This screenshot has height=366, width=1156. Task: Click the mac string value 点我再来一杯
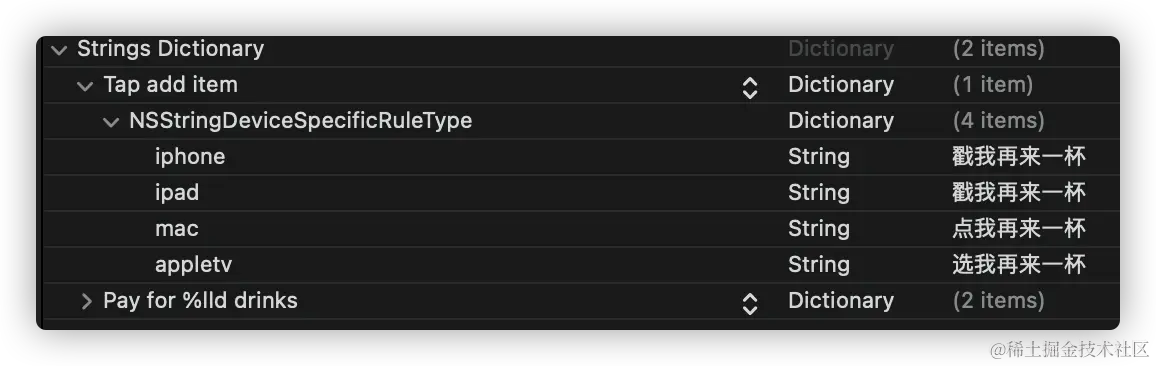point(1018,229)
